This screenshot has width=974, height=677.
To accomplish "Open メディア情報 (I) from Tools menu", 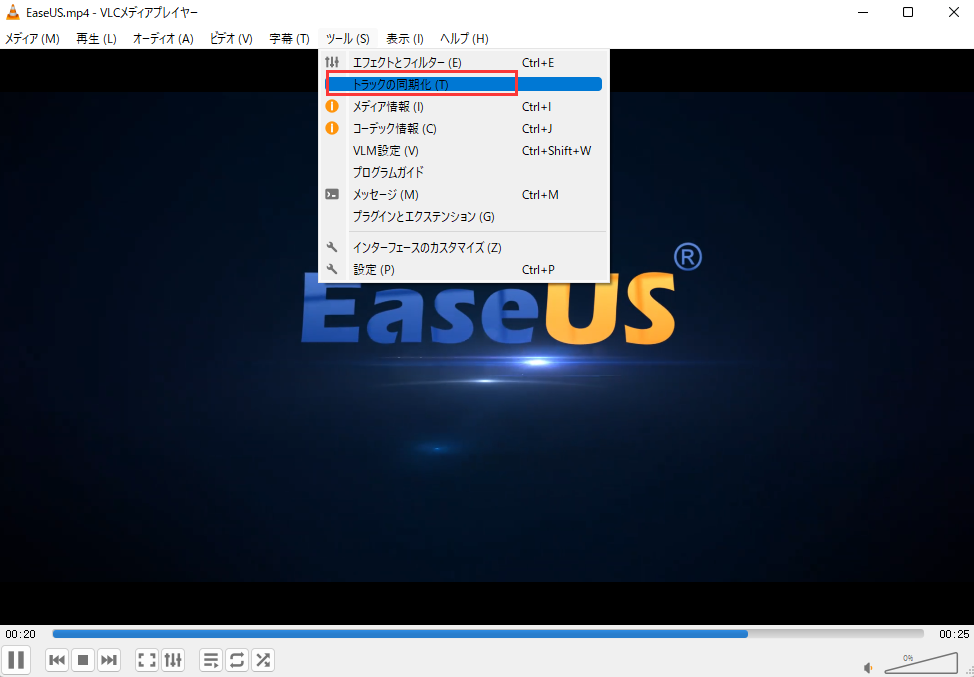I will point(388,107).
